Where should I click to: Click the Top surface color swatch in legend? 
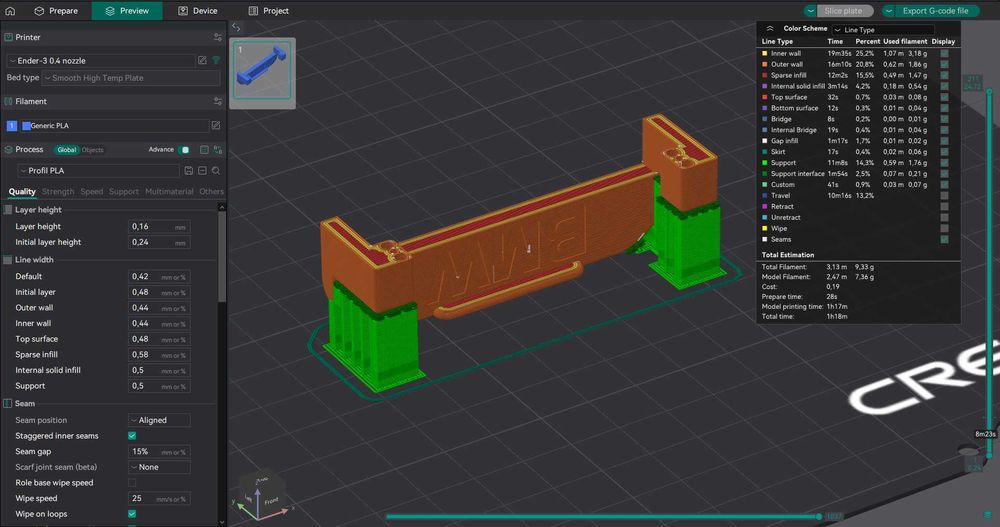[x=765, y=97]
